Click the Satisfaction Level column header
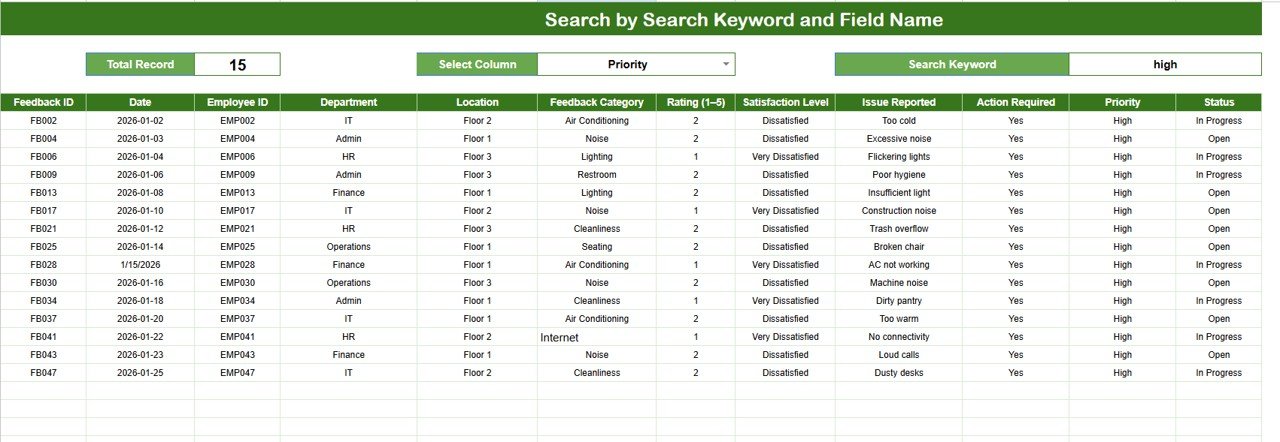 coord(785,102)
